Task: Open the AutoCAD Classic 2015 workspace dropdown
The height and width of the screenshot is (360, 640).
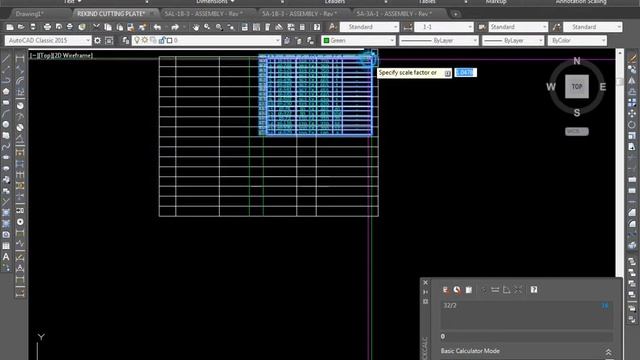Action: tap(88, 40)
